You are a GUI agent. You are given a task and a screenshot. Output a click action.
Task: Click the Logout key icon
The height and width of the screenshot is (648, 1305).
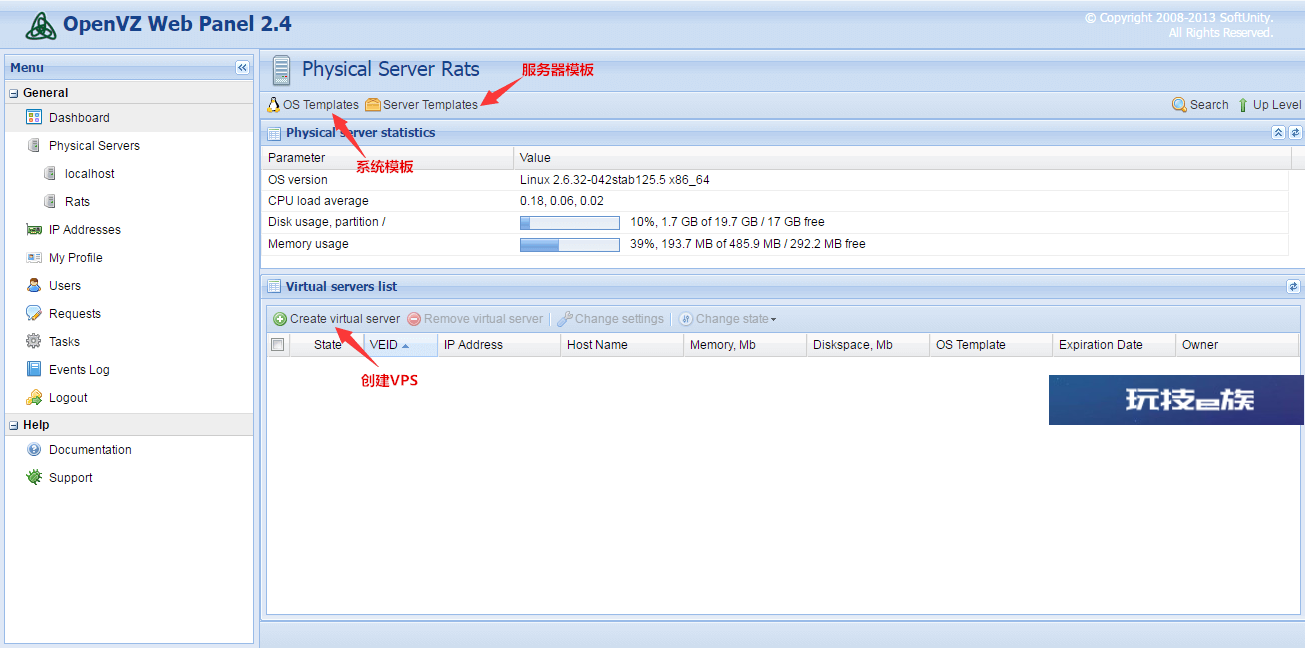[34, 397]
